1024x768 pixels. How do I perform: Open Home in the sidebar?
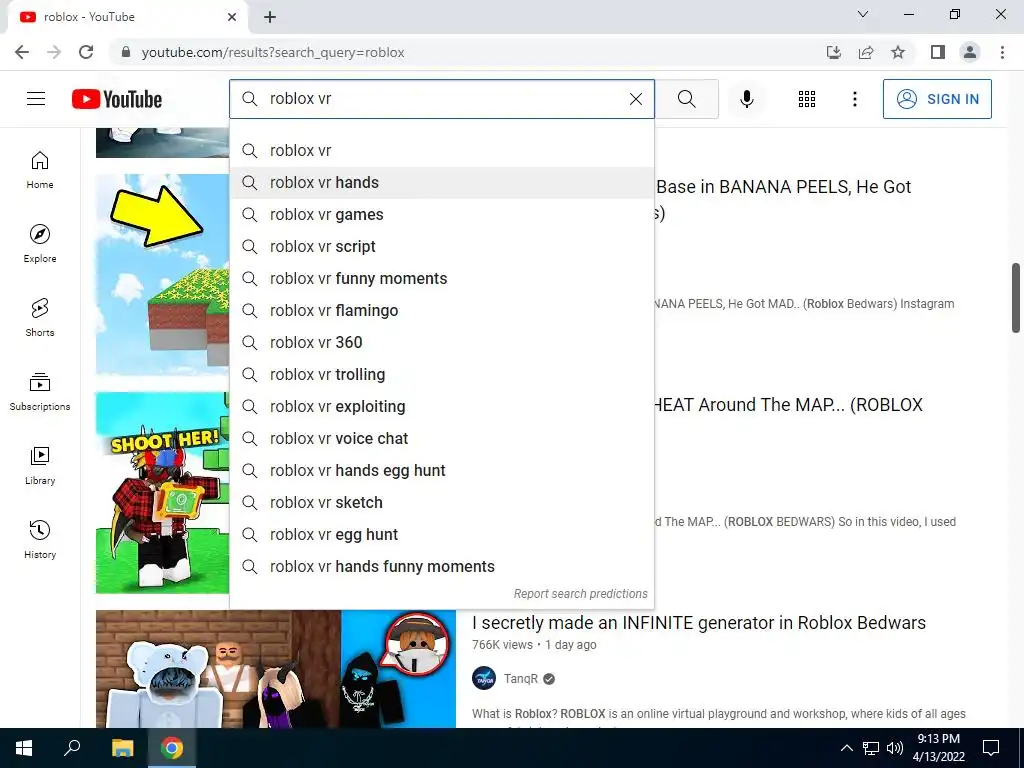pyautogui.click(x=40, y=170)
